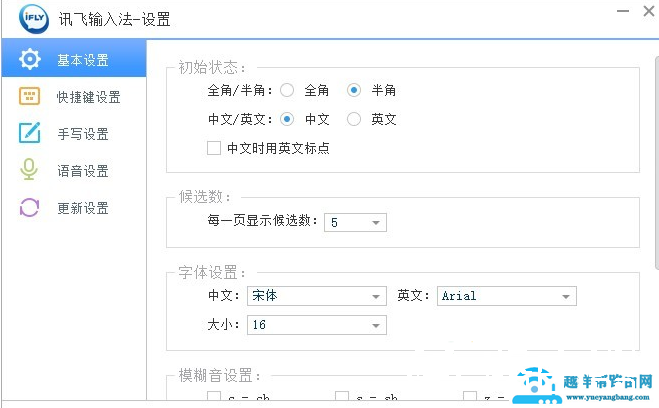Screen dimensions: 659x408
Task: Click the 讯飞输入法-设置 window title
Action: click(x=114, y=19)
